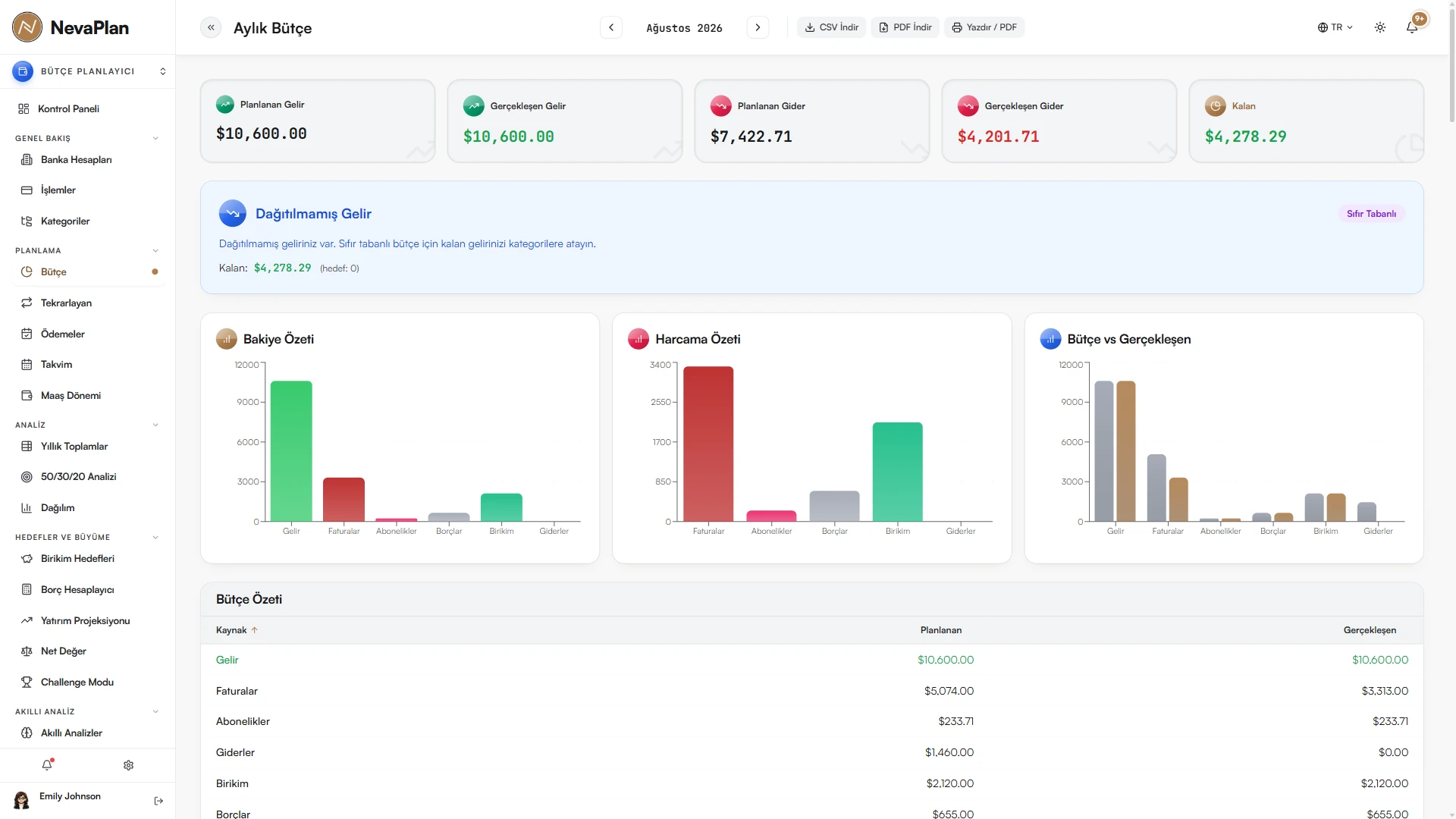
Task: Click Yazdır / PDF button
Action: click(x=984, y=27)
